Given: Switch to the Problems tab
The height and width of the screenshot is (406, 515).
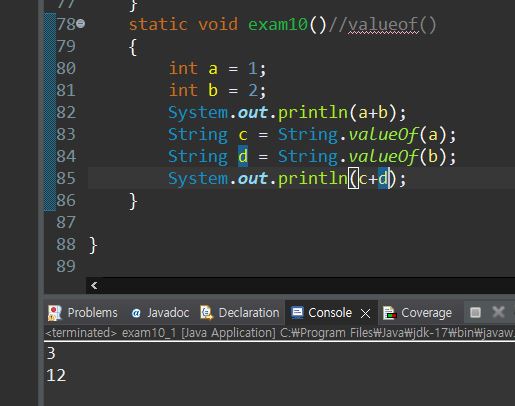Looking at the screenshot, I should click(83, 313).
